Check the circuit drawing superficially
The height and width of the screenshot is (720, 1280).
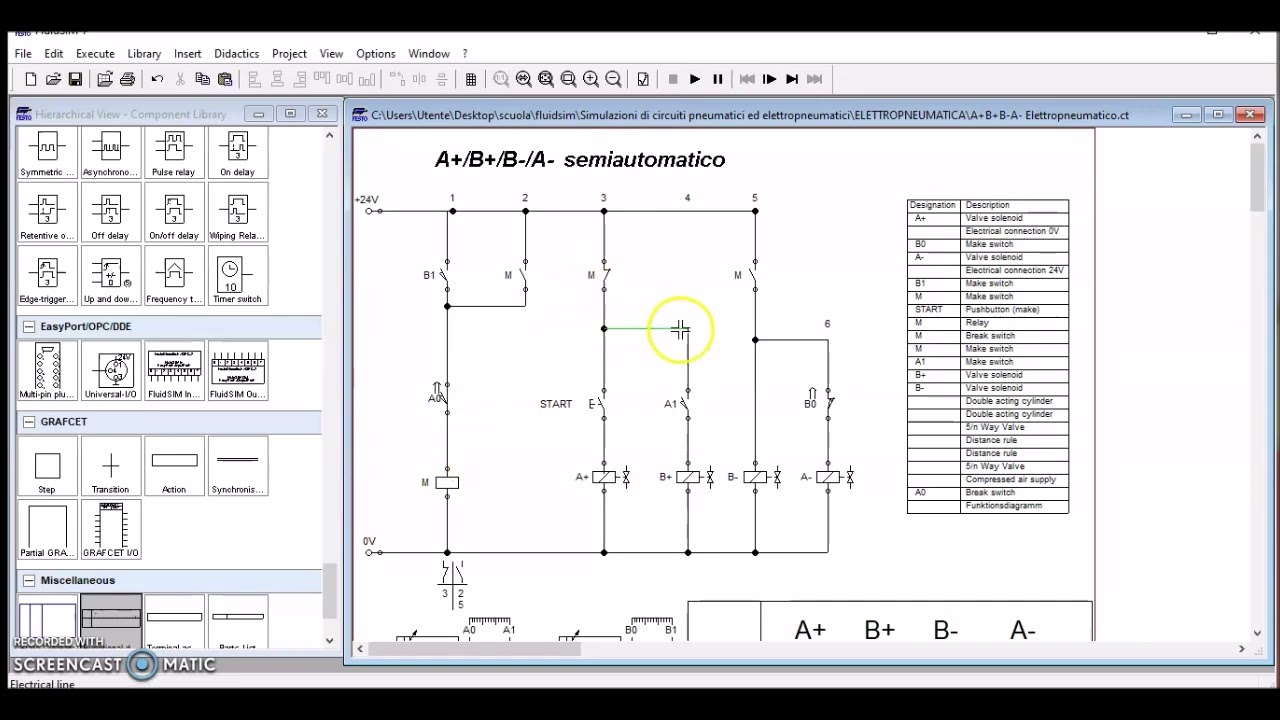click(643, 79)
